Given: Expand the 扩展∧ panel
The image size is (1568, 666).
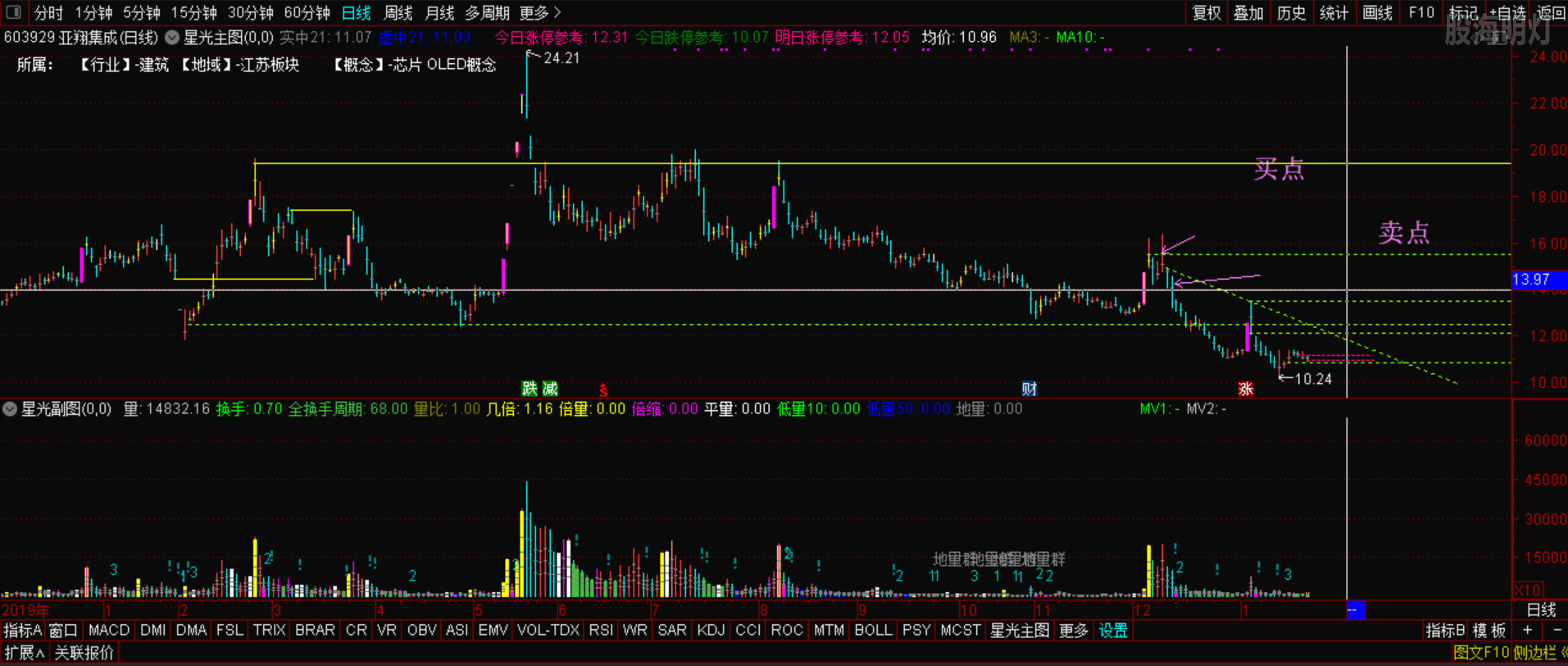Looking at the screenshot, I should [x=24, y=653].
